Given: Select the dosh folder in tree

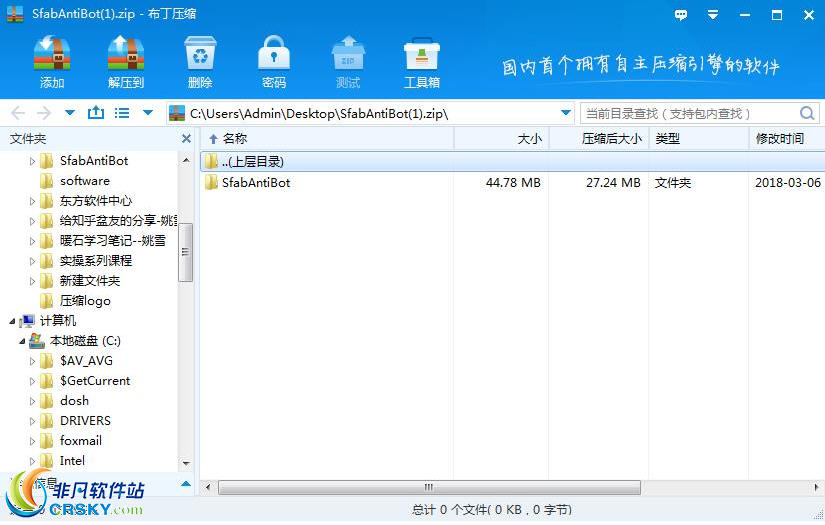Looking at the screenshot, I should (74, 401).
